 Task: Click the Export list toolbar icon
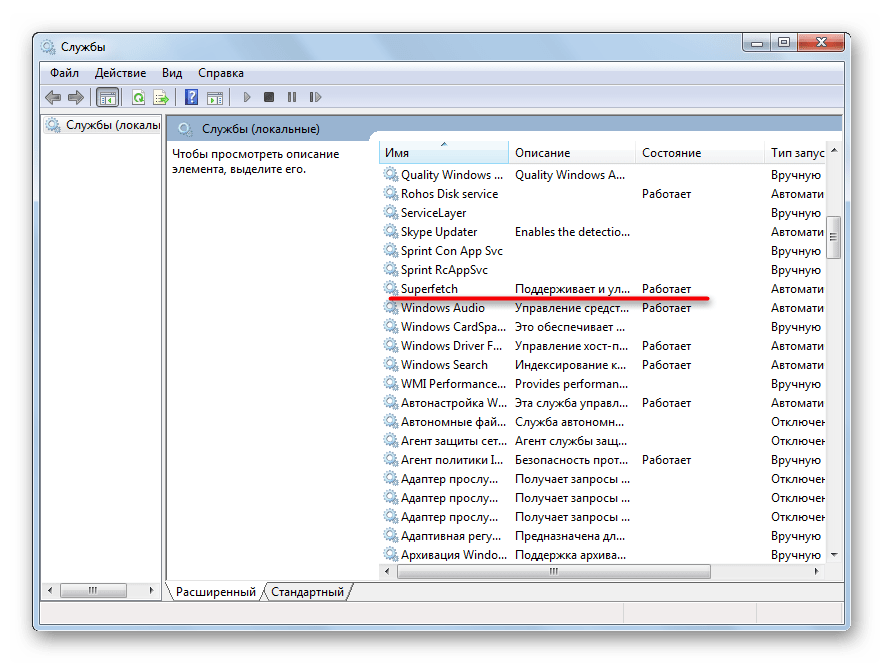click(160, 97)
